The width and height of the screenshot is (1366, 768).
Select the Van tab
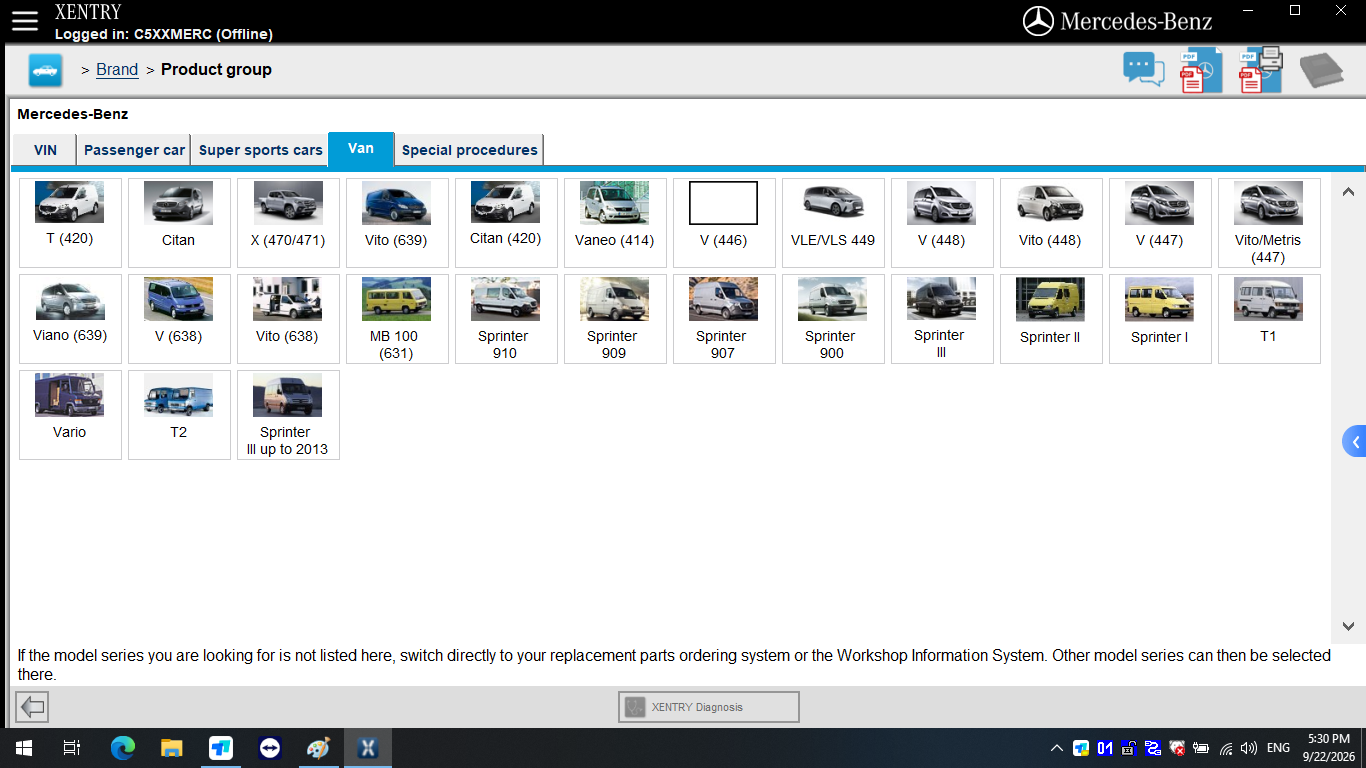coord(361,149)
